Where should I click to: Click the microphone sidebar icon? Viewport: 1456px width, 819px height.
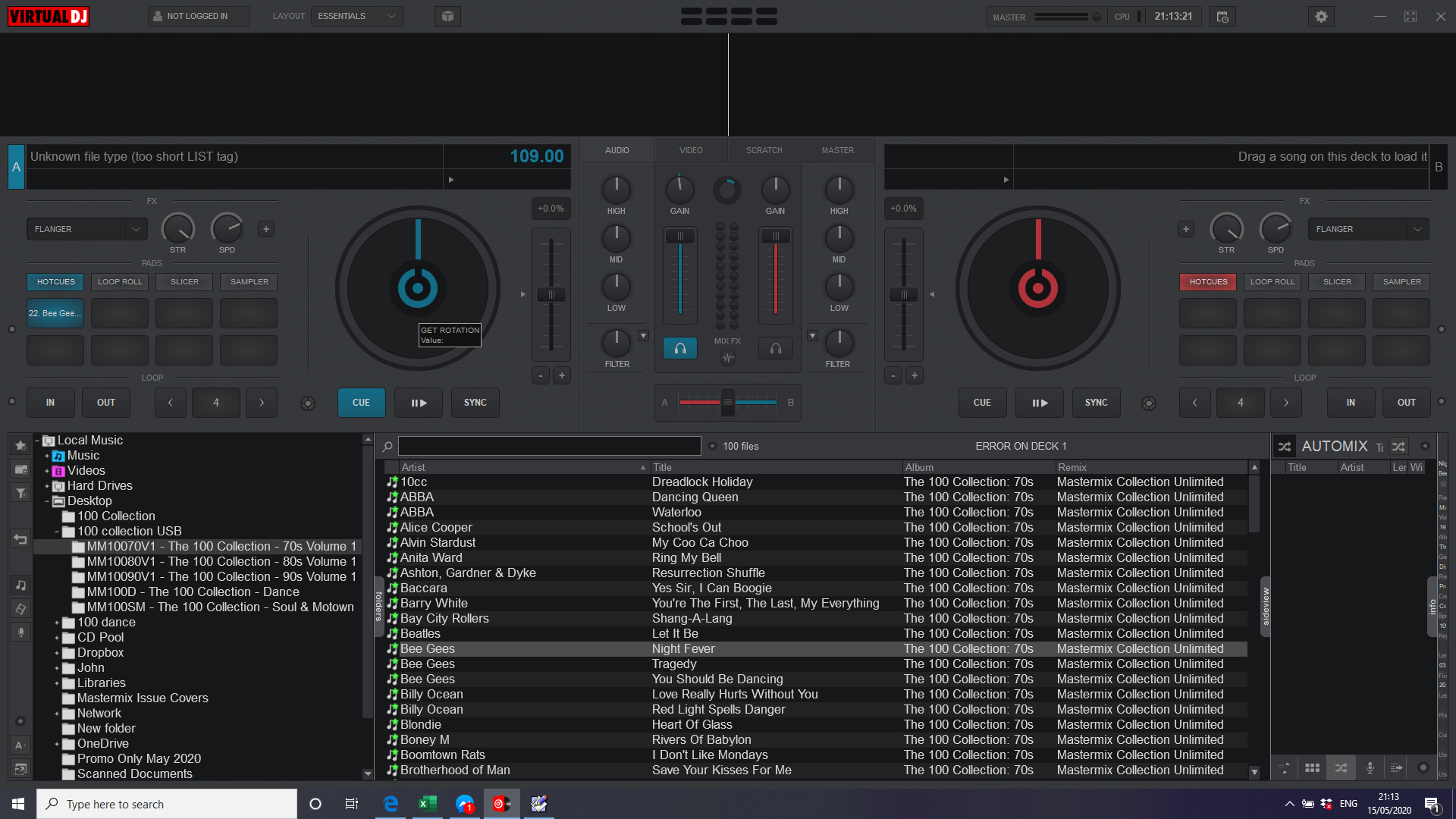[x=20, y=632]
